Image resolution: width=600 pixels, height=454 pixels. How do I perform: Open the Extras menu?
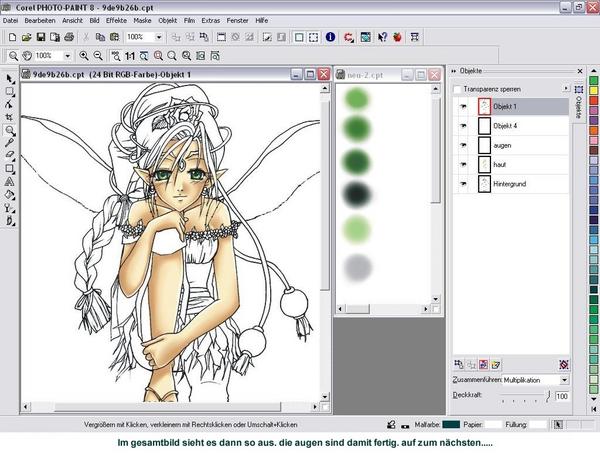[210, 21]
